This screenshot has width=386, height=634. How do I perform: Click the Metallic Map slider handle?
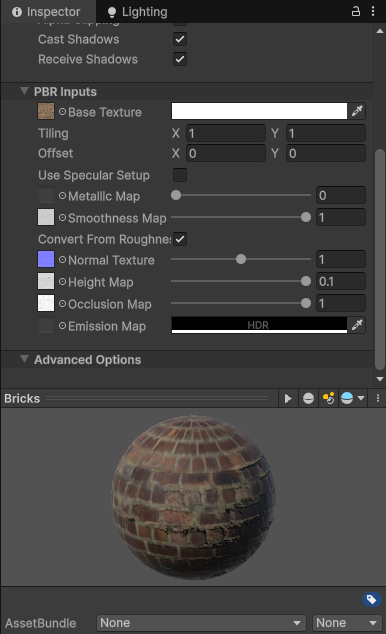176,195
